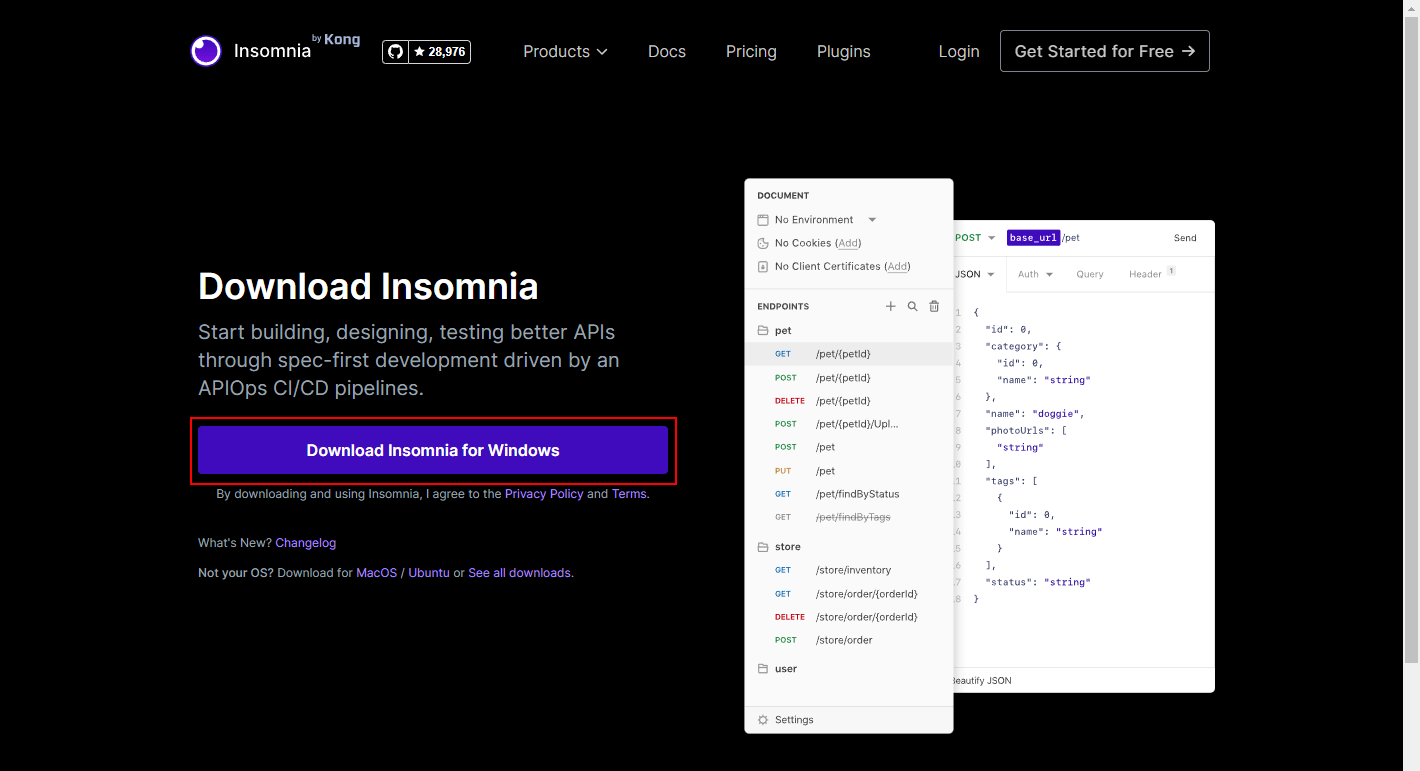Switch to the Query tab
This screenshot has height=771, width=1420.
click(x=1089, y=274)
